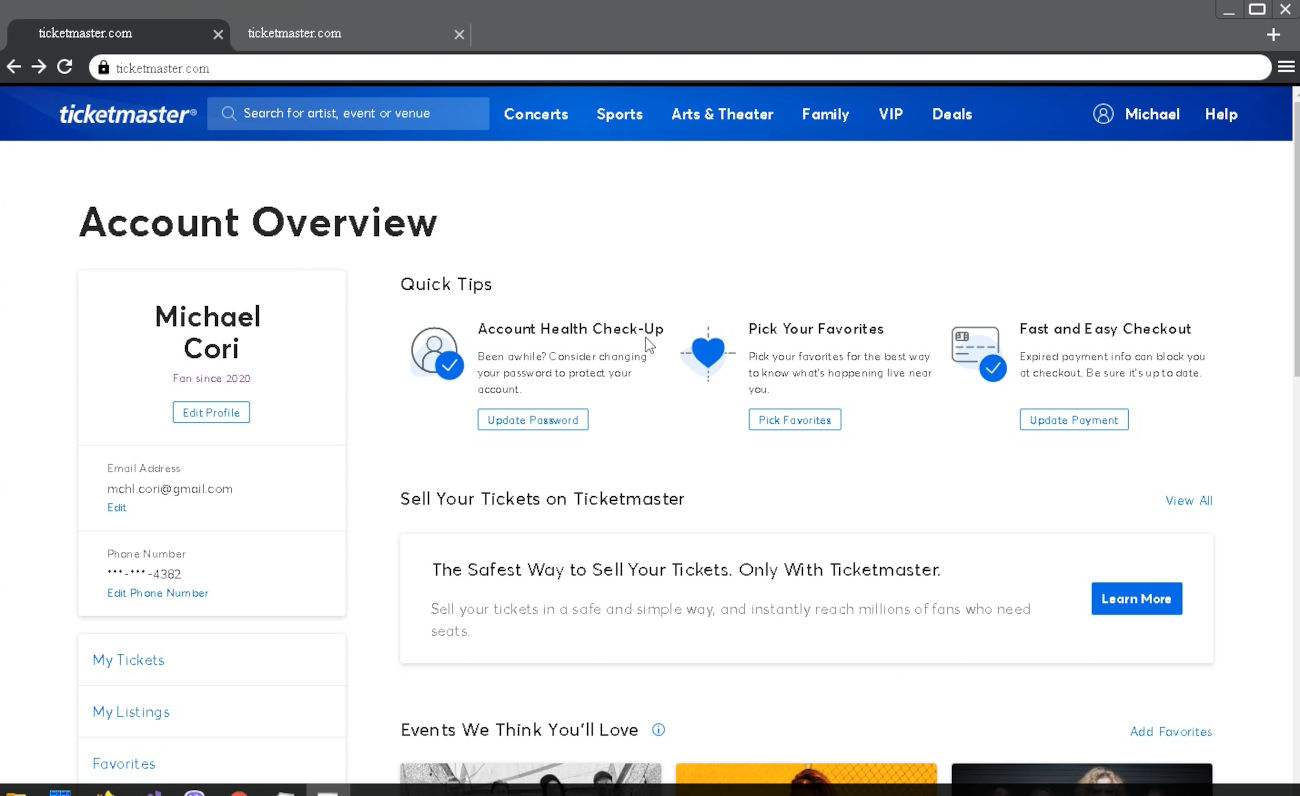
Task: Click the Account Overview heading
Action: point(258,222)
